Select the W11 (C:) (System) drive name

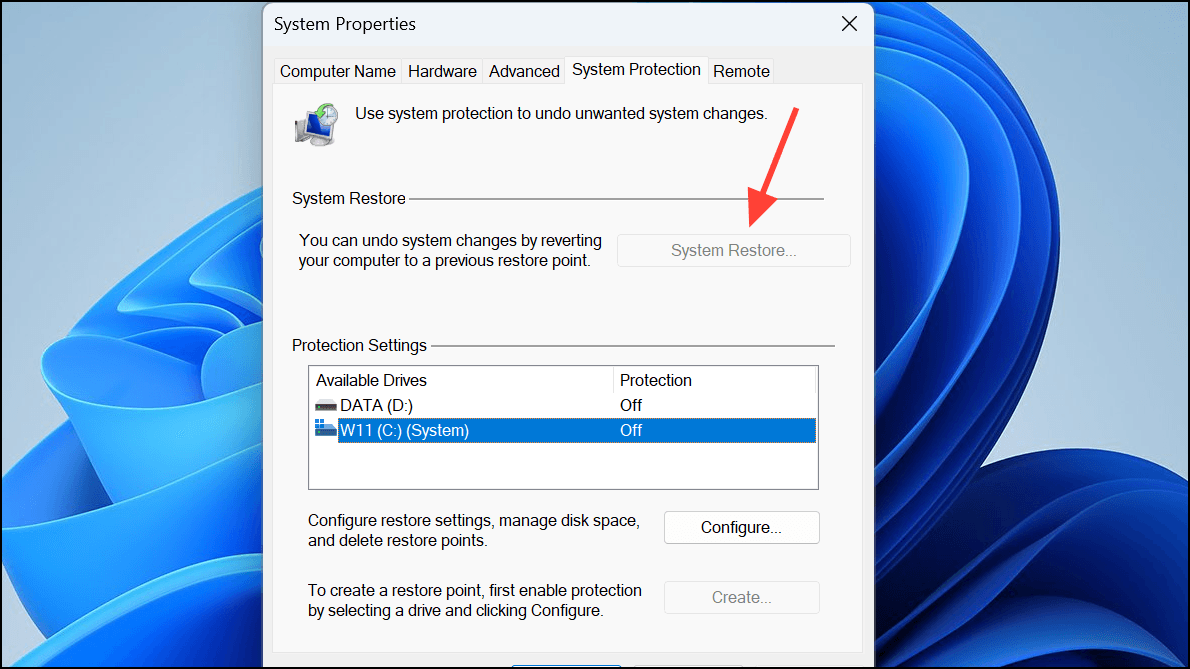404,430
